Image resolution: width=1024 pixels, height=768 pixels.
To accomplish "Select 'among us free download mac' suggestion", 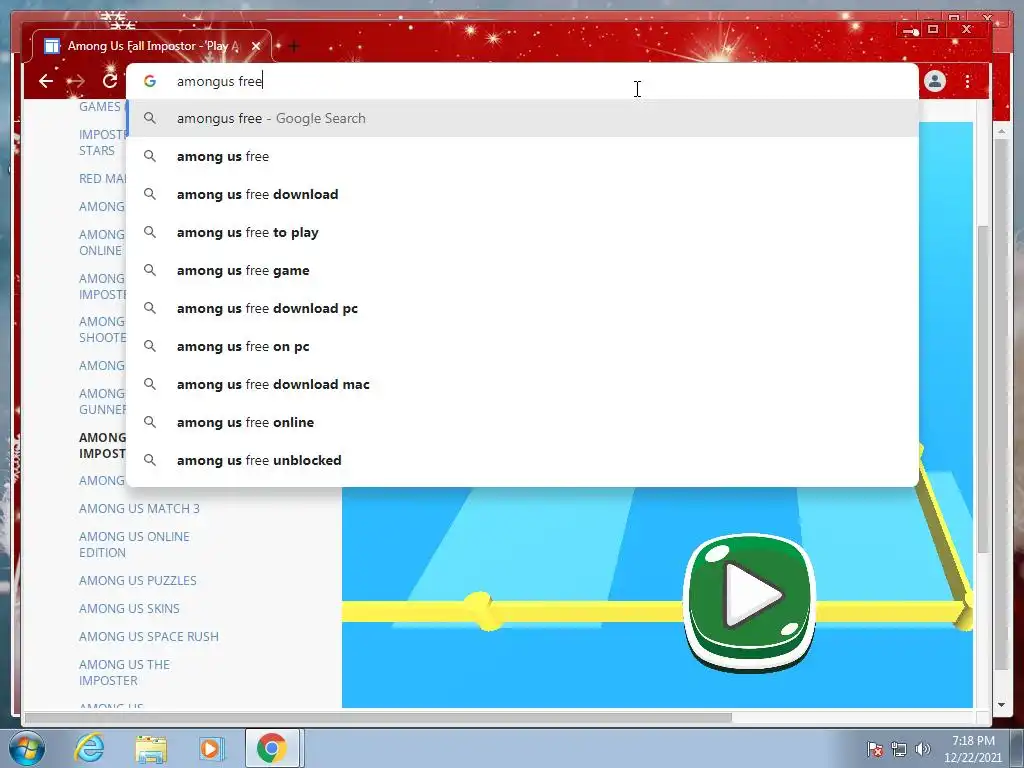I will tap(522, 384).
